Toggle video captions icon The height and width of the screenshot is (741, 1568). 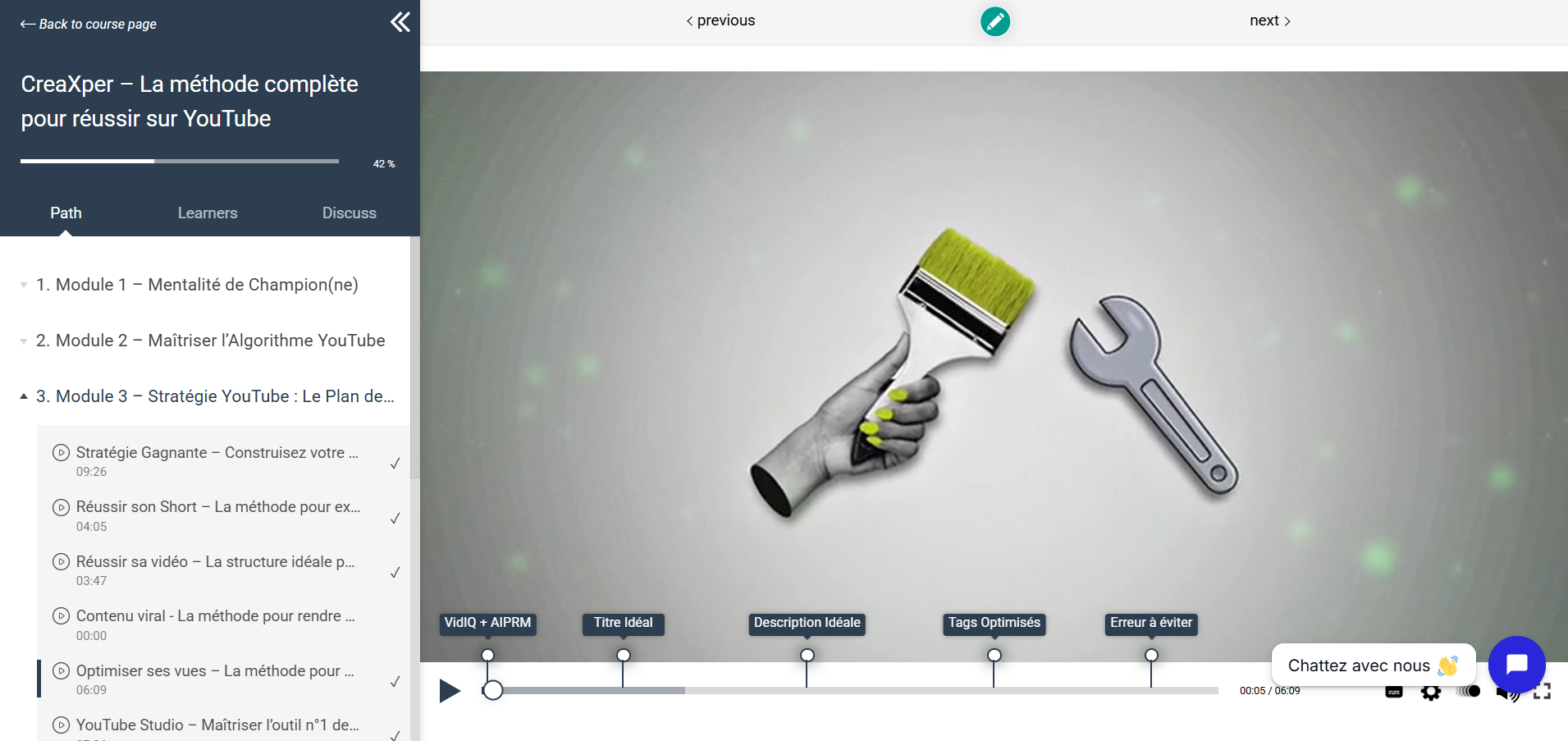[1394, 692]
